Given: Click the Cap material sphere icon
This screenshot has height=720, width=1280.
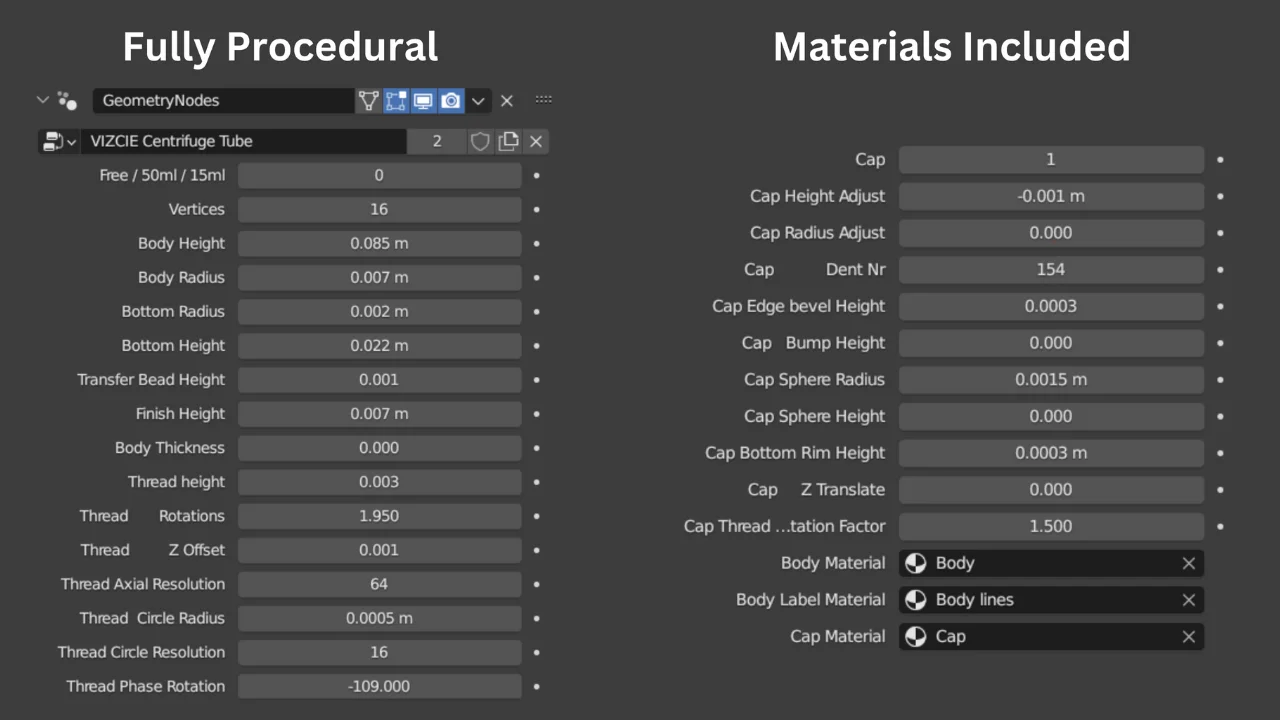Looking at the screenshot, I should 916,636.
